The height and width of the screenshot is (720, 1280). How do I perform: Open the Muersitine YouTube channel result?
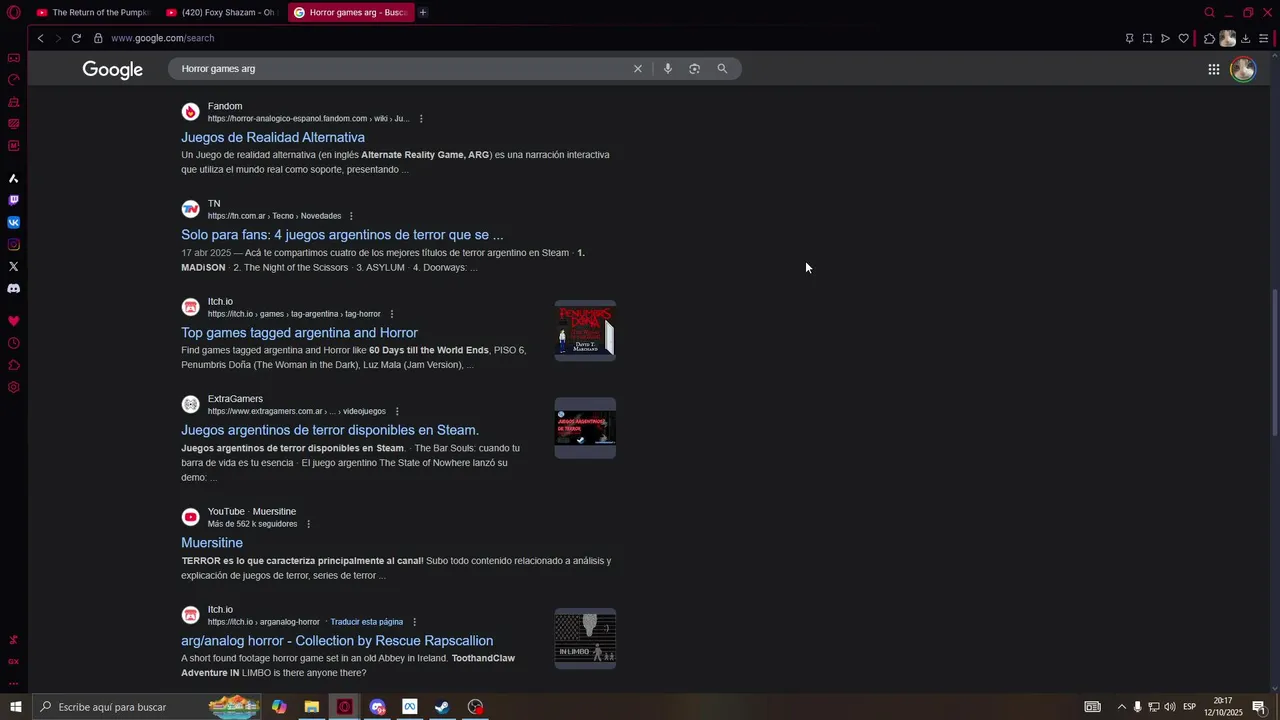(212, 543)
